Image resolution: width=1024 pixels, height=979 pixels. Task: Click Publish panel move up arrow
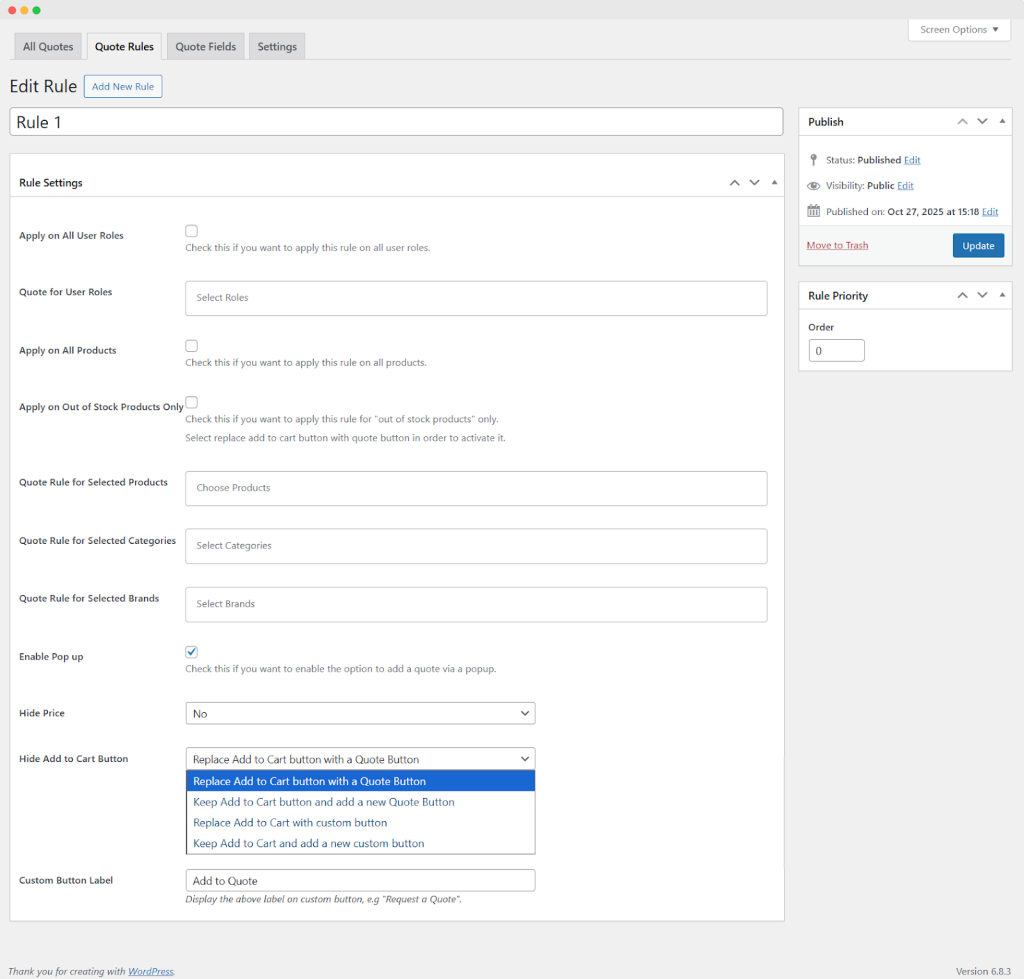tap(962, 122)
